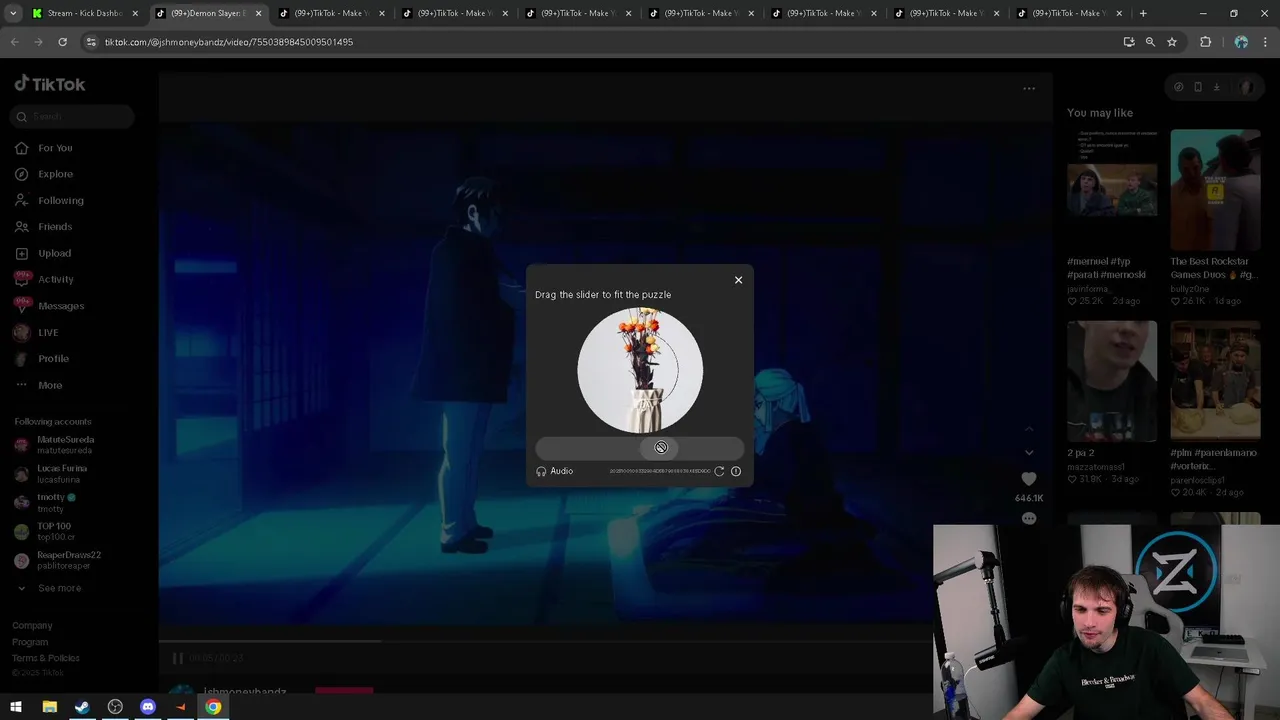The width and height of the screenshot is (1280, 720).
Task: Open the Following feed
Action: [x=60, y=200]
